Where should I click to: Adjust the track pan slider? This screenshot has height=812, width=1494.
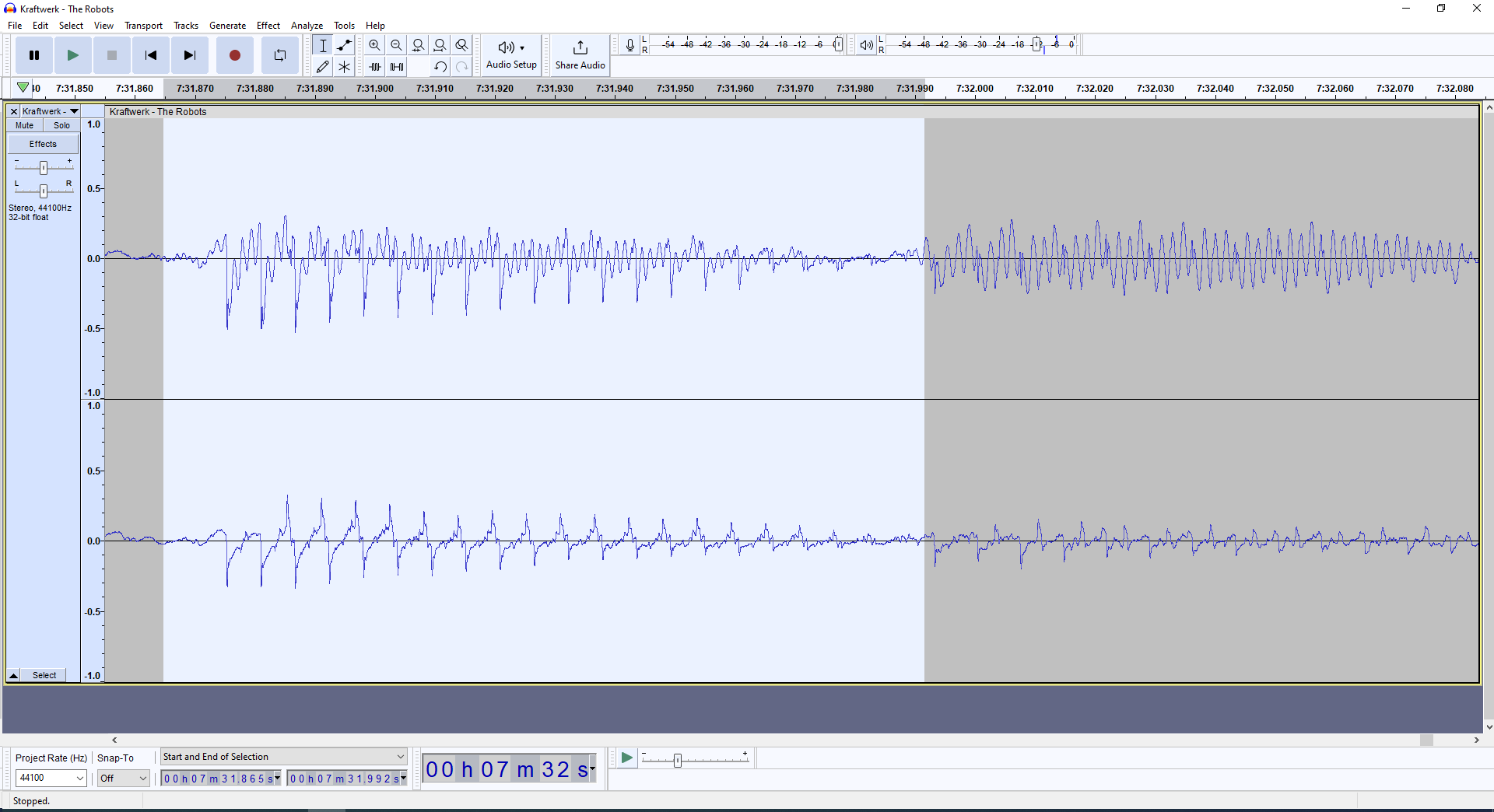tap(44, 190)
